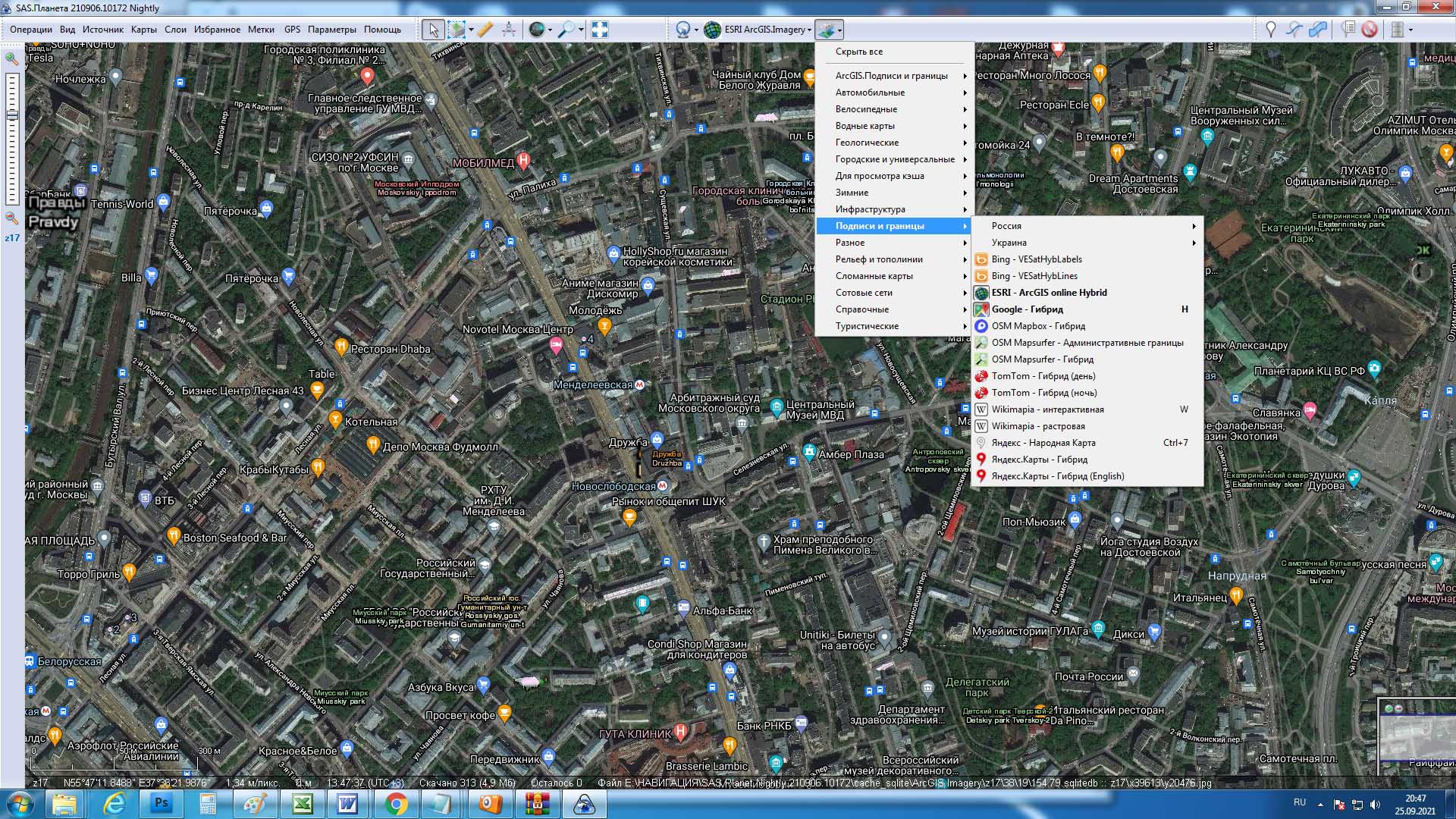Open Photoshop from the Windows taskbar
The height and width of the screenshot is (819, 1456).
pyautogui.click(x=162, y=803)
